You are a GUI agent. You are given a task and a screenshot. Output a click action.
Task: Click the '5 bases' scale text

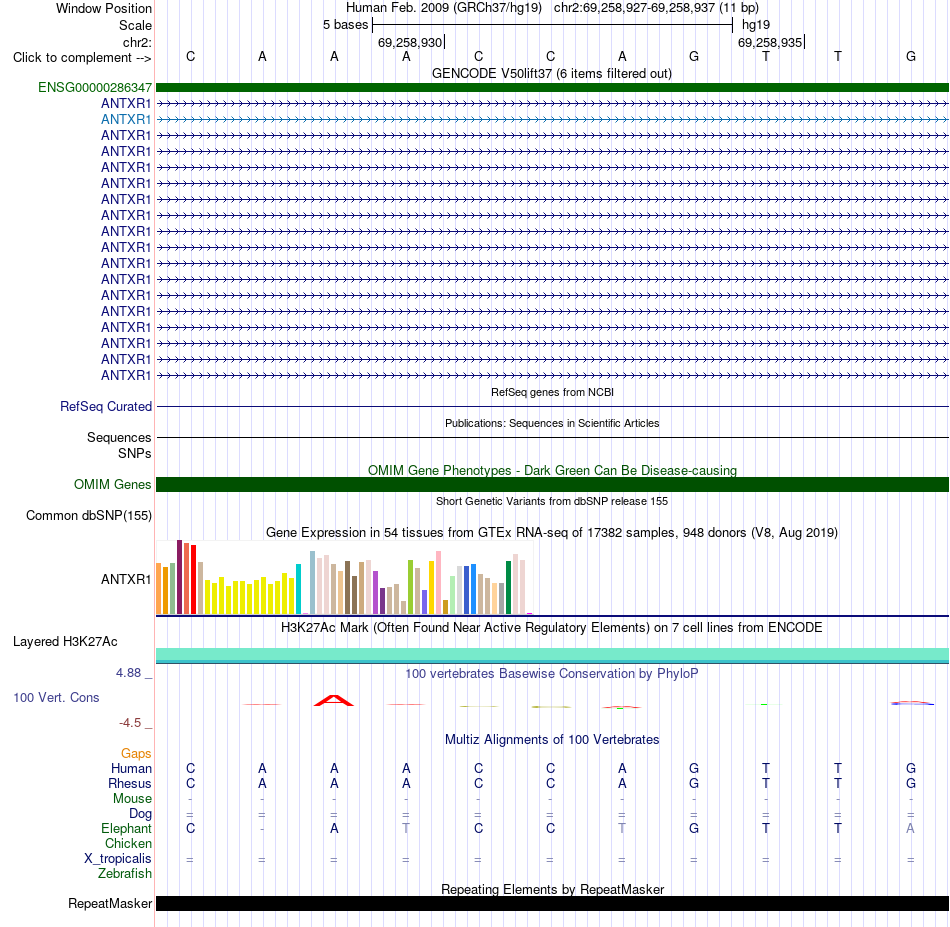coord(345,25)
